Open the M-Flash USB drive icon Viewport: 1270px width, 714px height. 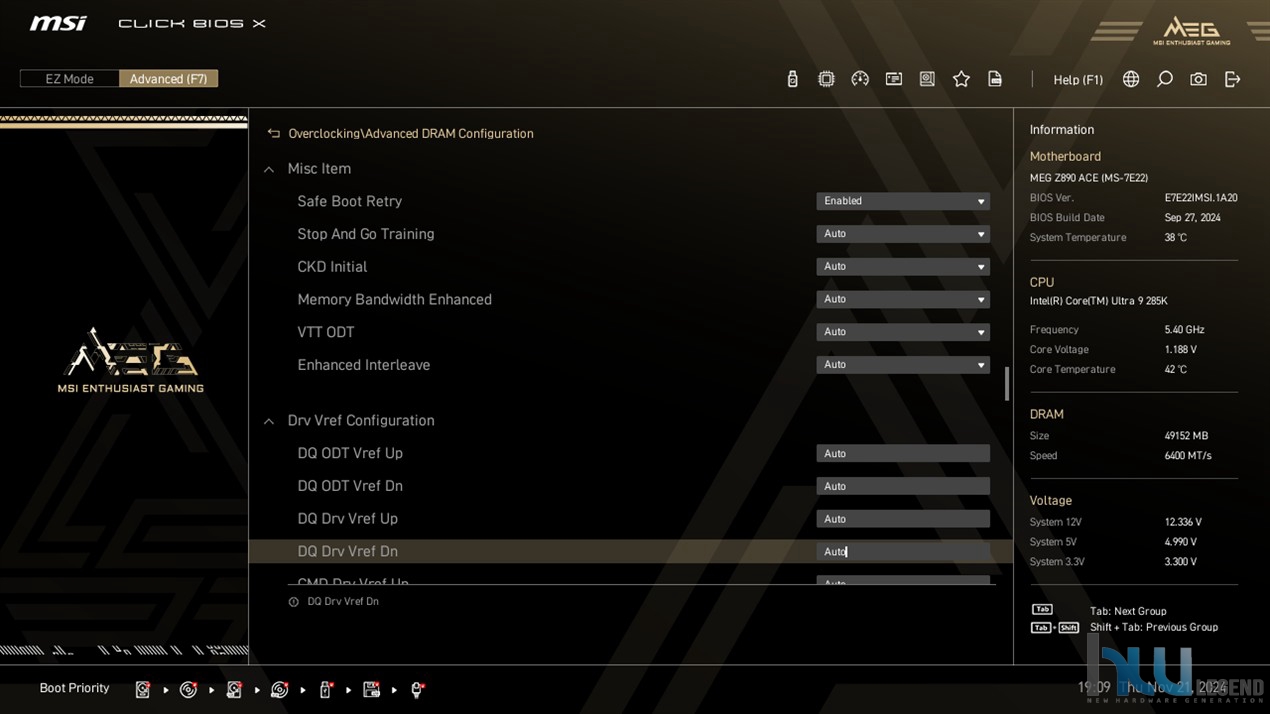click(x=792, y=79)
